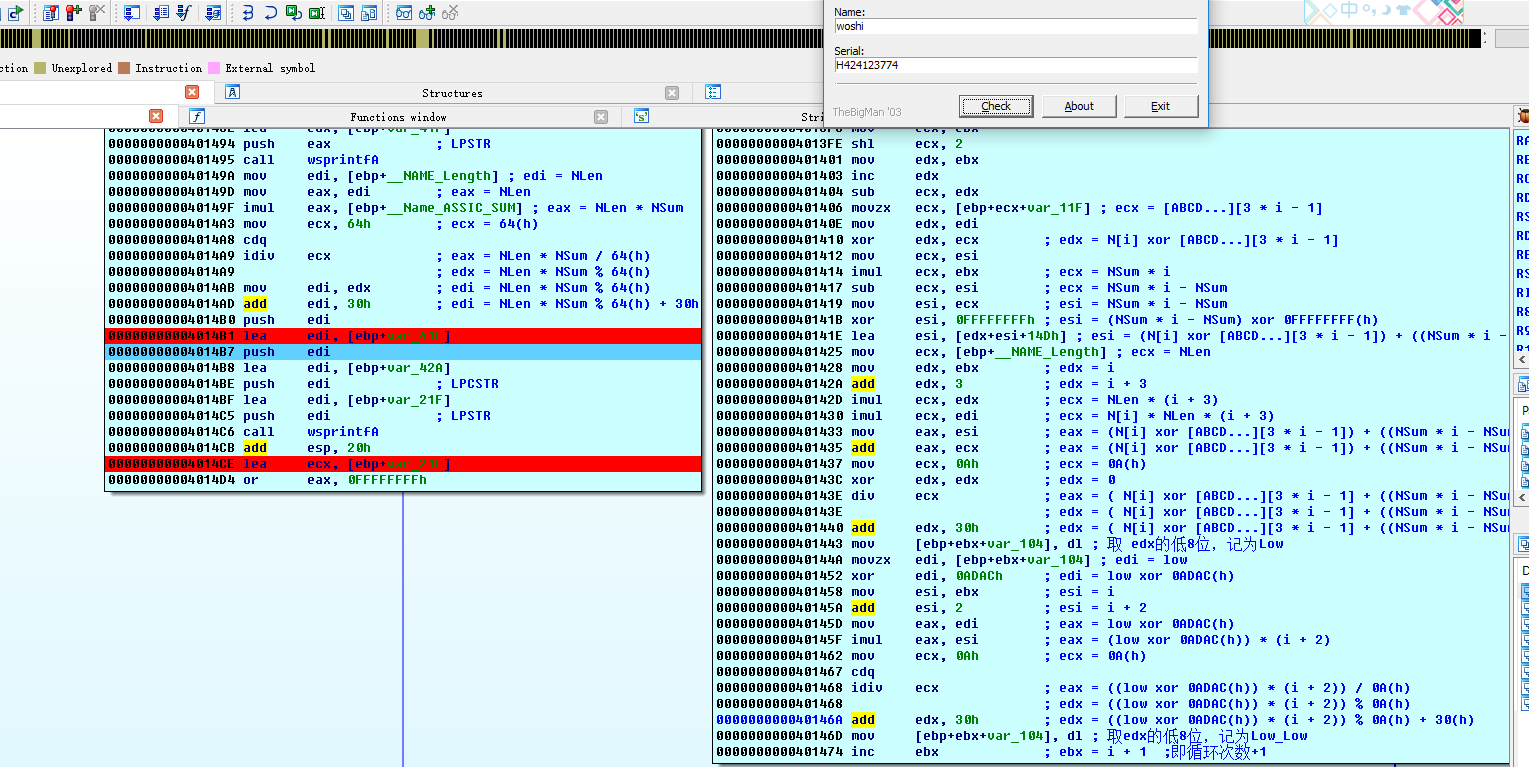Click the Check button in crackme dialog

996,106
